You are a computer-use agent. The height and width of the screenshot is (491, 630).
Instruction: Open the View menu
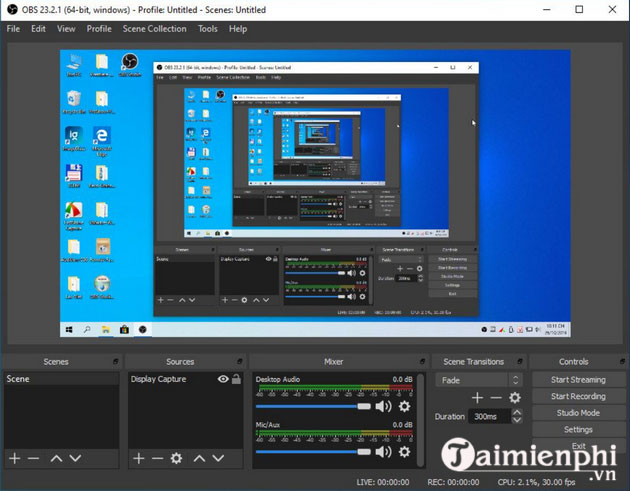click(66, 29)
